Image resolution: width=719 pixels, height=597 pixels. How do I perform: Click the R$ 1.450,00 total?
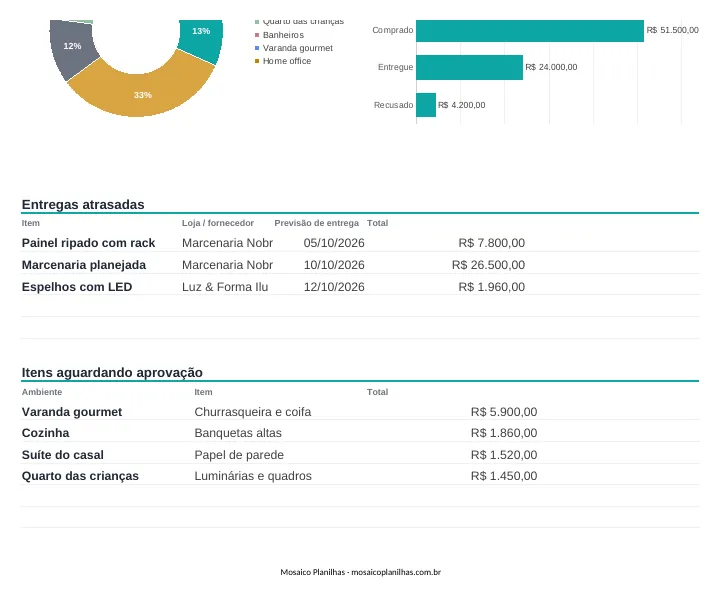(x=504, y=476)
